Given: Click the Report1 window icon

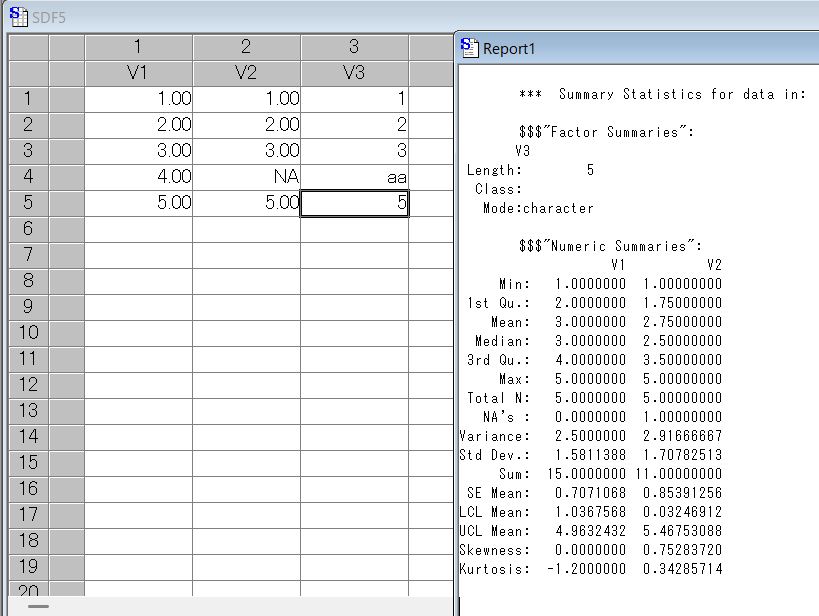Looking at the screenshot, I should (x=469, y=48).
